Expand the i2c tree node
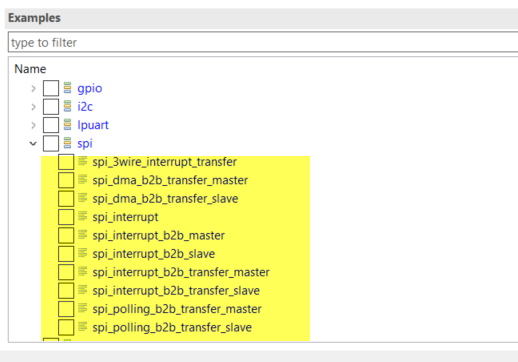This screenshot has width=518, height=362. 33,107
